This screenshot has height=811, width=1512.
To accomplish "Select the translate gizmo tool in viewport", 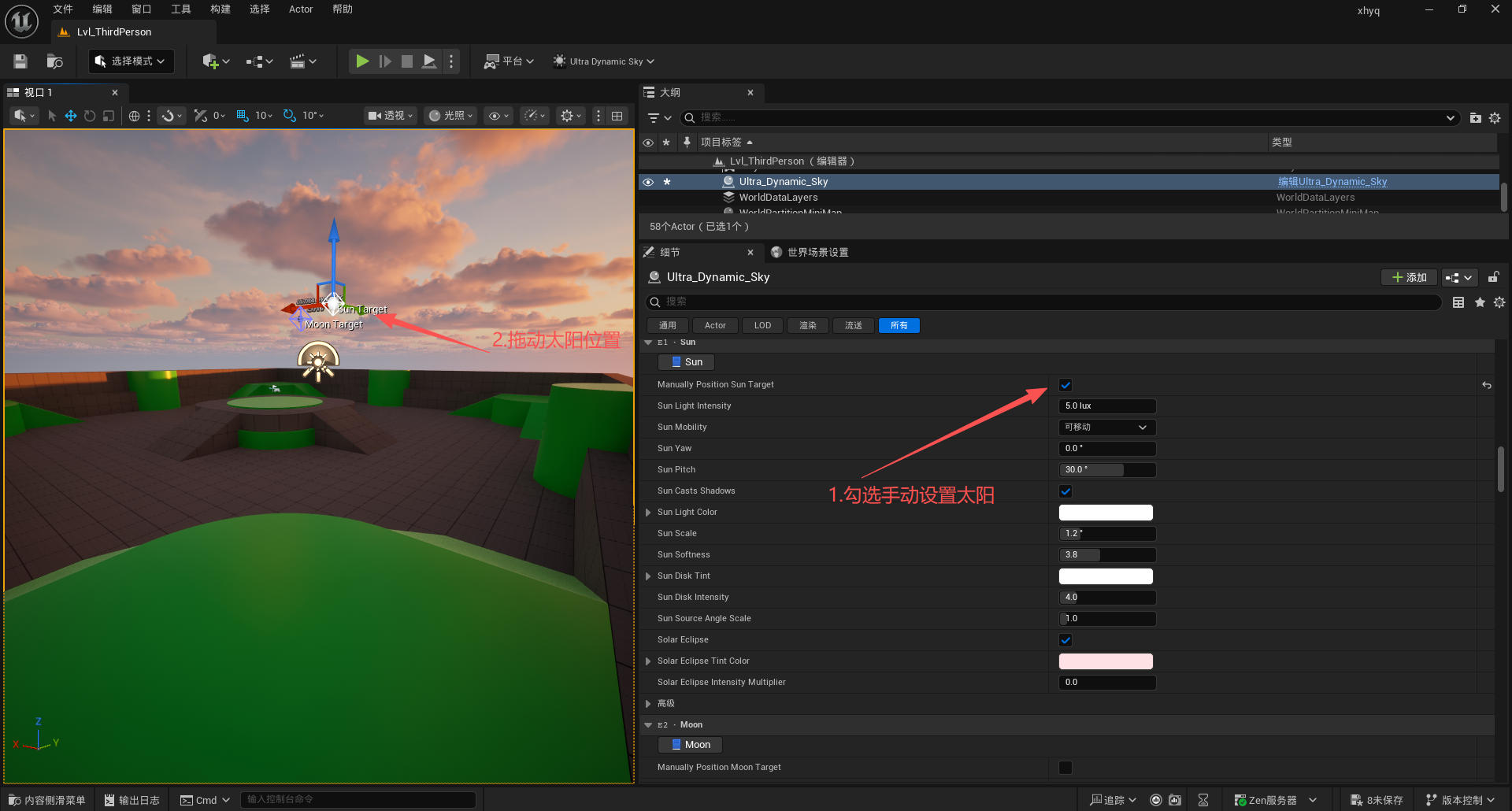I will click(x=71, y=116).
